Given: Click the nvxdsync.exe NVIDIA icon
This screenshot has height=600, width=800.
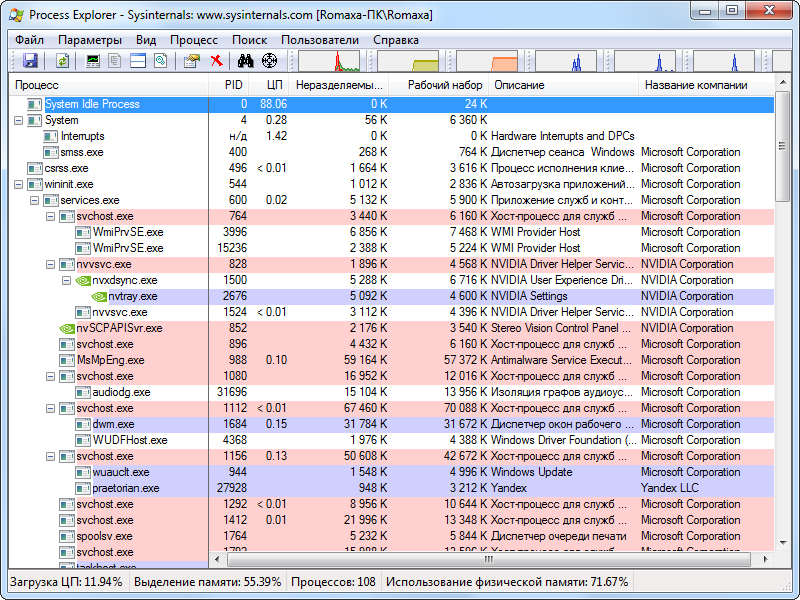Looking at the screenshot, I should [83, 281].
